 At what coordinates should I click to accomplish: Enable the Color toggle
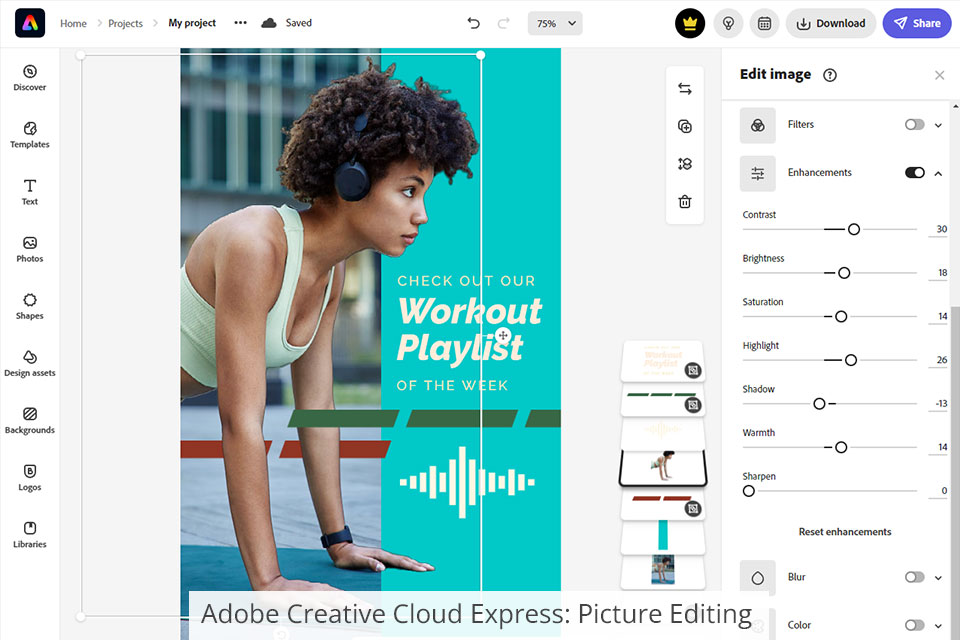click(x=914, y=625)
